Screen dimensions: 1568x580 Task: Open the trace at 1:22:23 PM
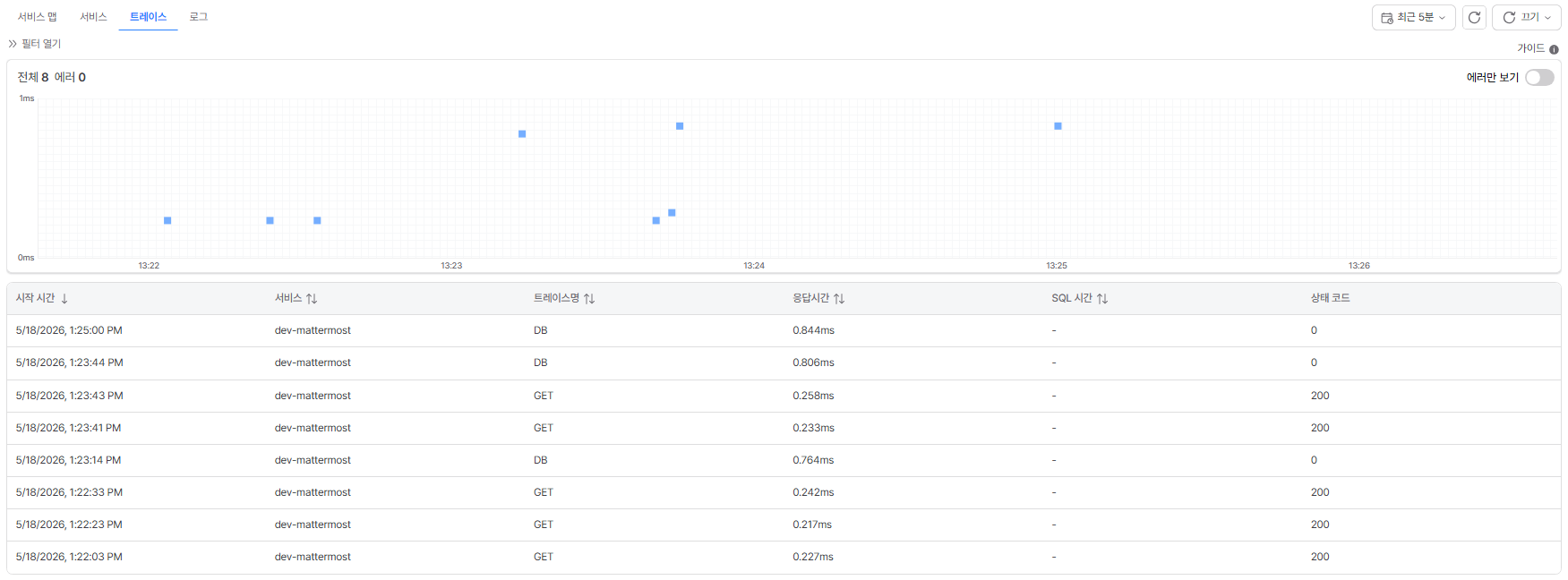point(784,525)
